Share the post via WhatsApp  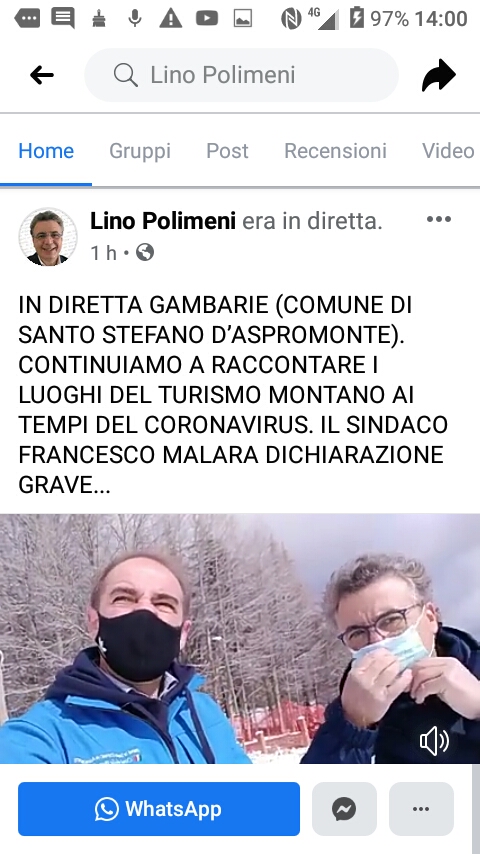159,809
